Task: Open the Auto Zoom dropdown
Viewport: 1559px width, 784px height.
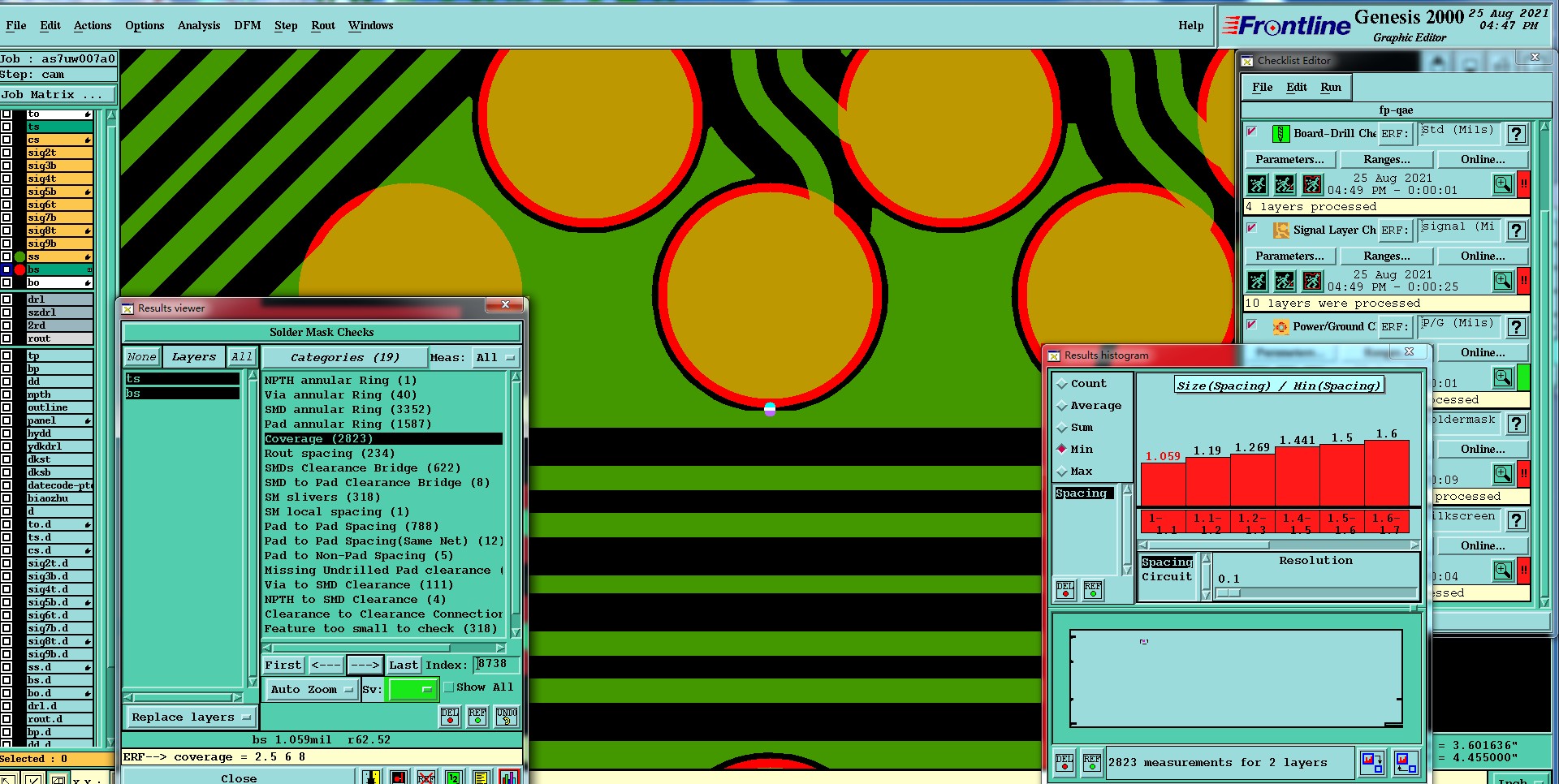Action: 312,690
